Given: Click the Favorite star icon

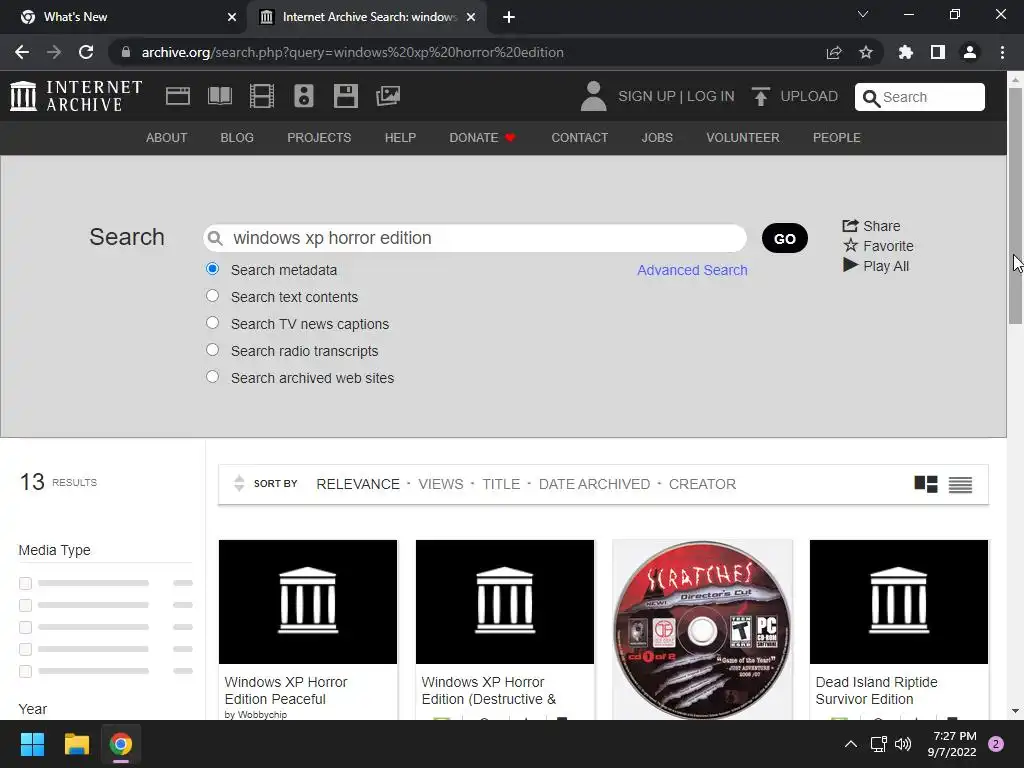Looking at the screenshot, I should [850, 246].
